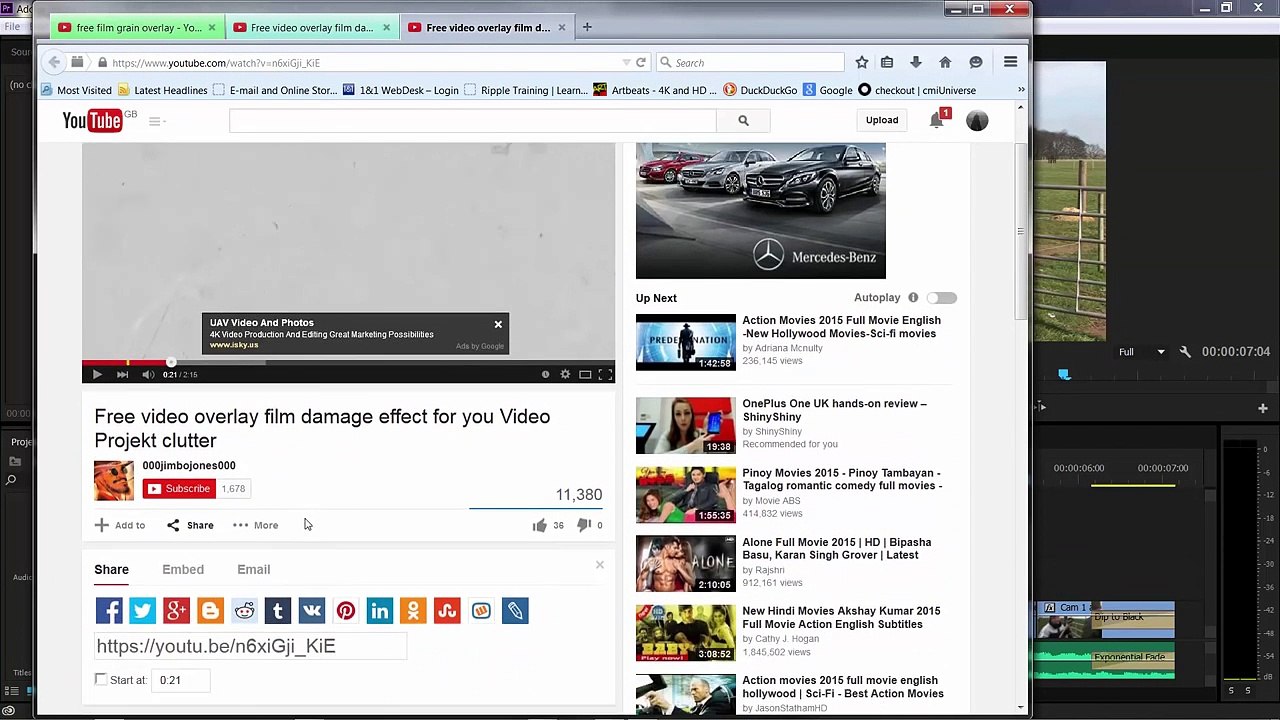Click the thumbs-down dislike button

(x=584, y=525)
